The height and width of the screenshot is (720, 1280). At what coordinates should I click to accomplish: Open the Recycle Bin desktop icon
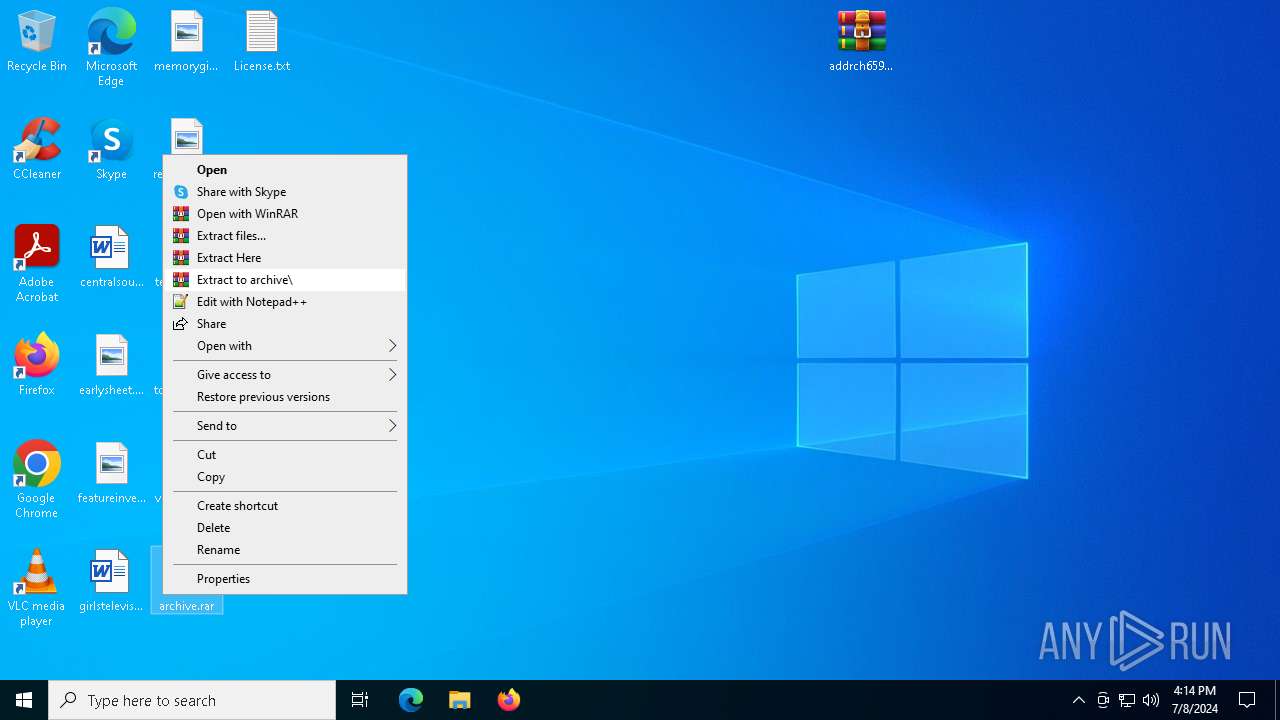point(37,42)
